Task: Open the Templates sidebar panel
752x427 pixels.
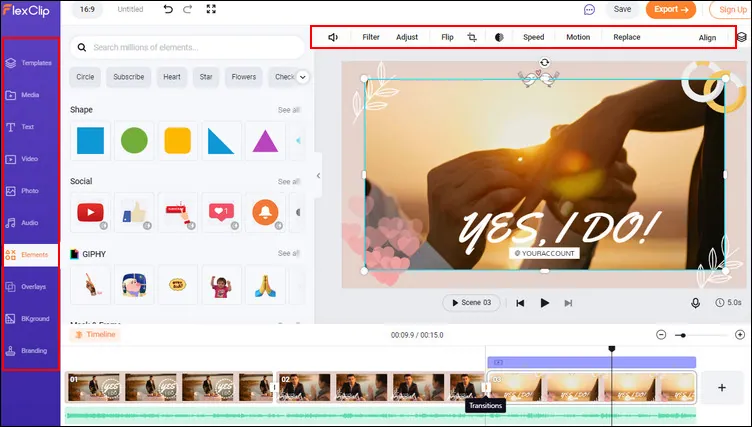Action: 30,63
